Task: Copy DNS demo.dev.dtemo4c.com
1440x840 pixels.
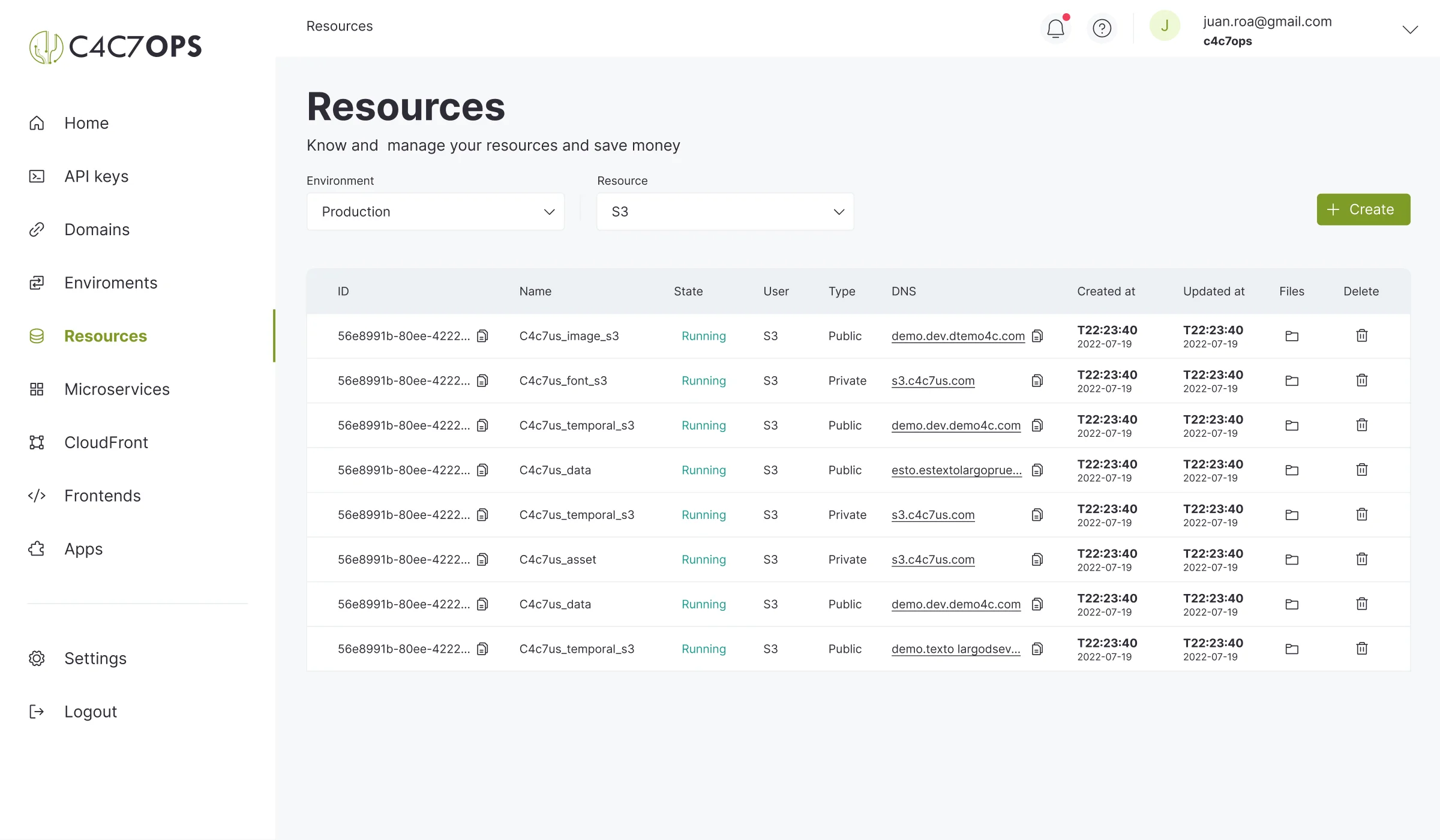Action: (1037, 336)
